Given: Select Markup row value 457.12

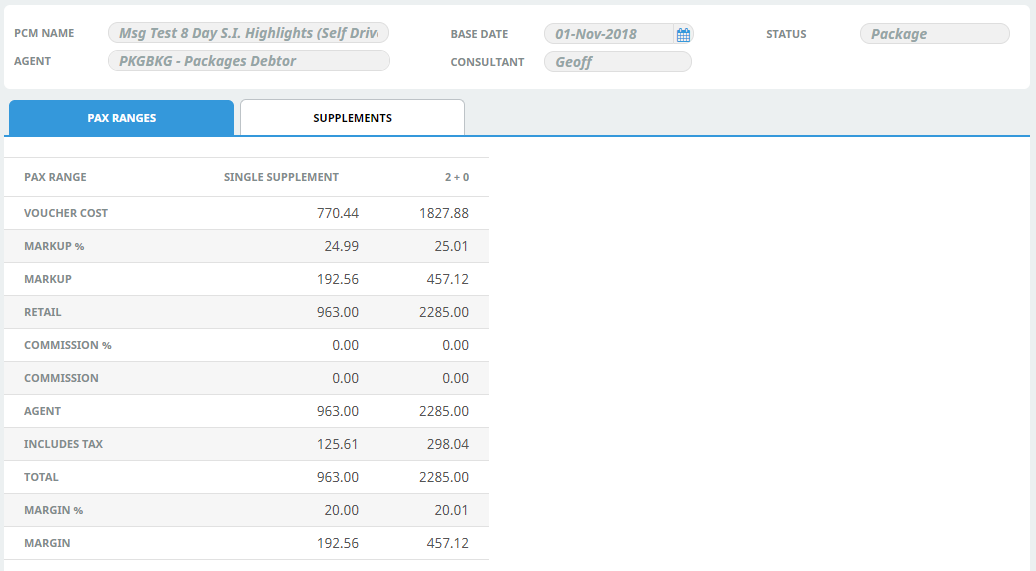Looking at the screenshot, I should click(x=447, y=279).
